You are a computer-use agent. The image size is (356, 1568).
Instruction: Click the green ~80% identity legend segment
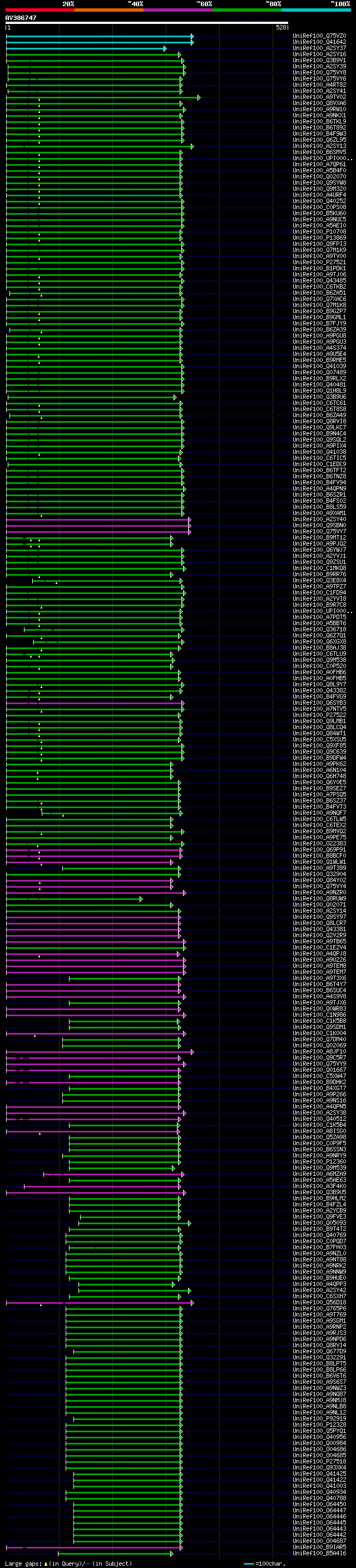point(247,10)
